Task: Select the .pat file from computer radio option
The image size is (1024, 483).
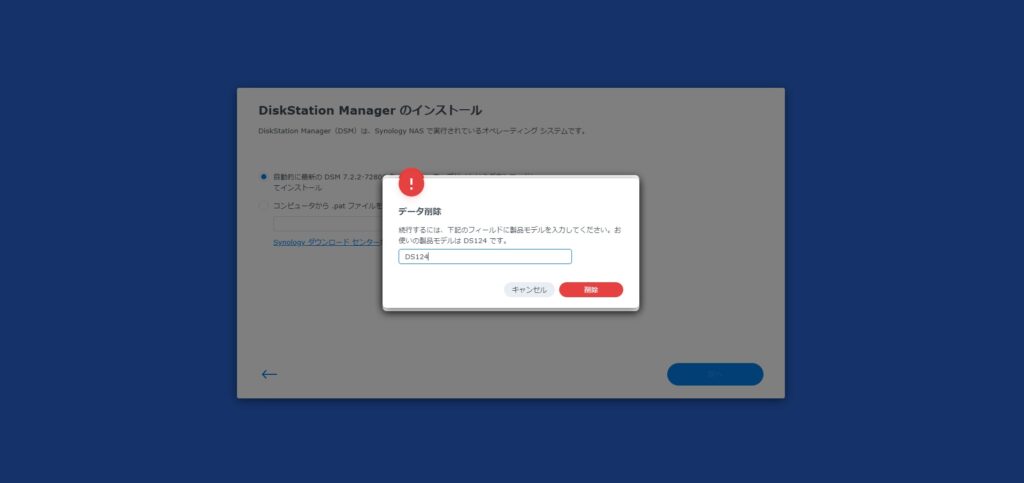Action: 263,206
